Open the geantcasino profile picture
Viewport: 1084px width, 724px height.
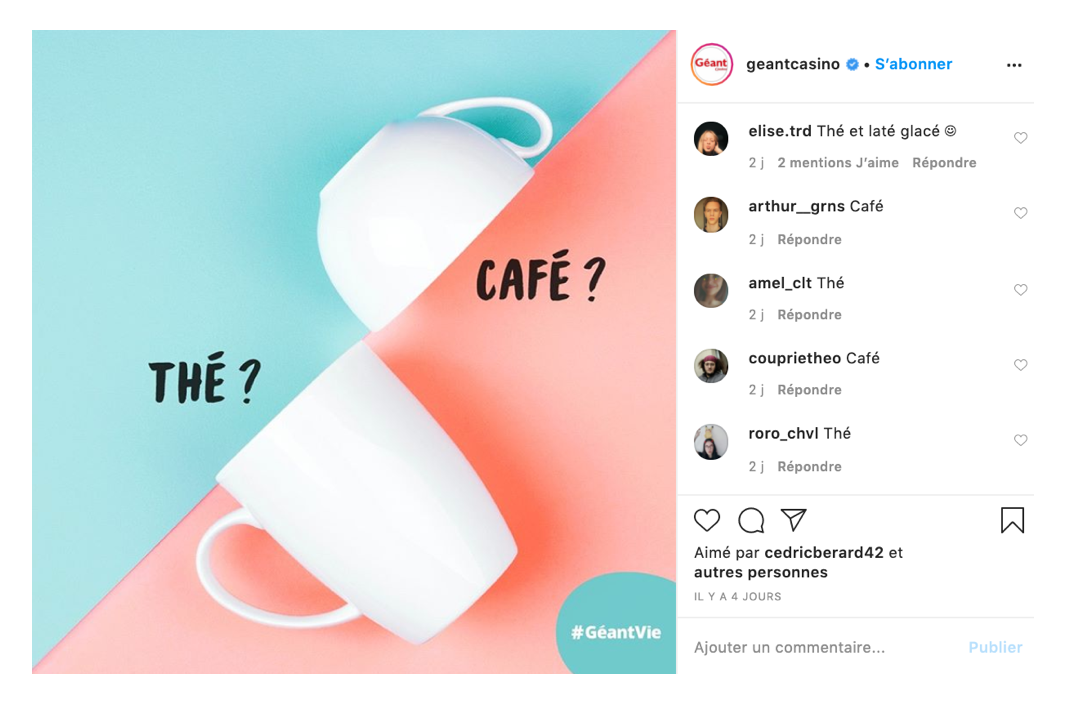pyautogui.click(x=711, y=64)
